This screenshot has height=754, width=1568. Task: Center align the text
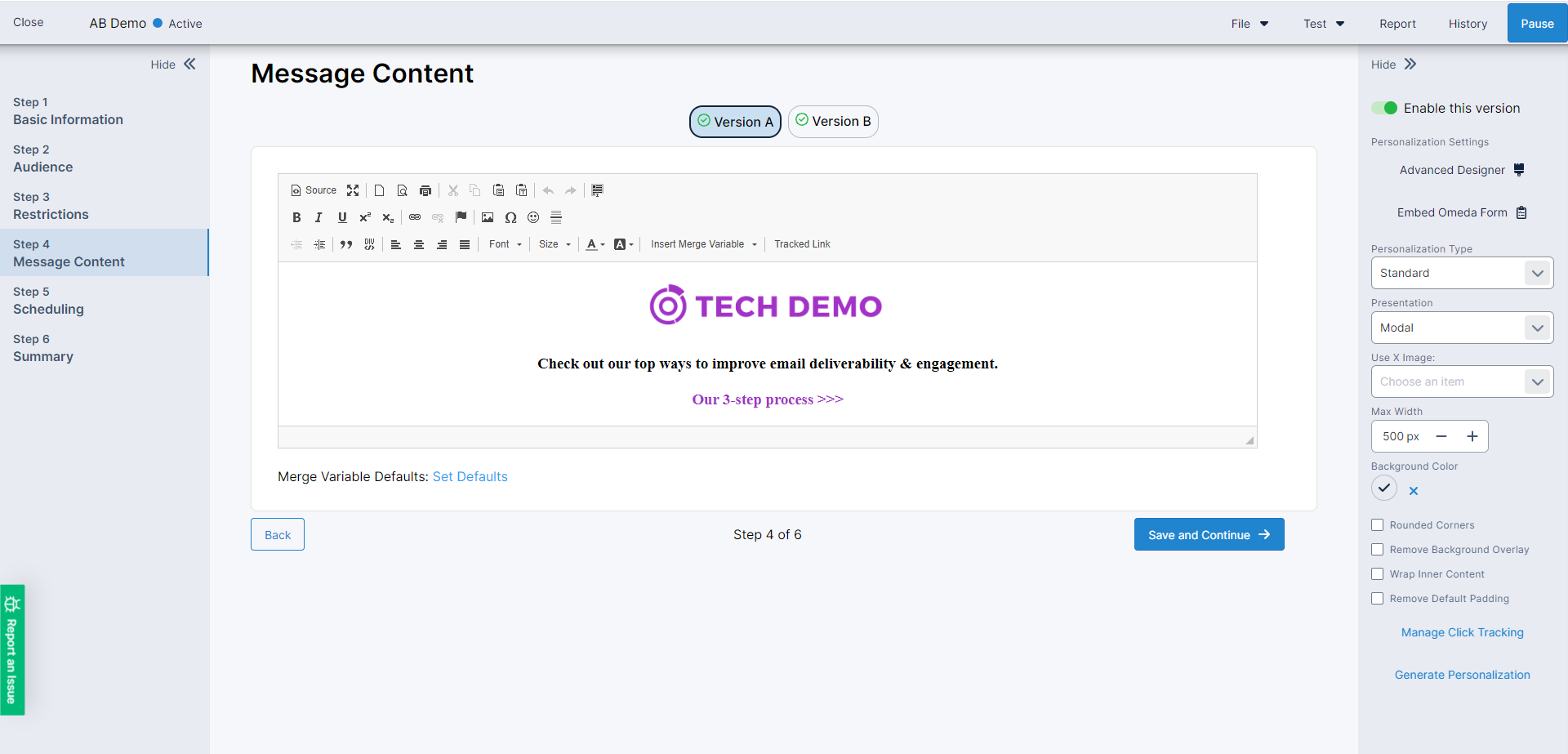(x=419, y=244)
